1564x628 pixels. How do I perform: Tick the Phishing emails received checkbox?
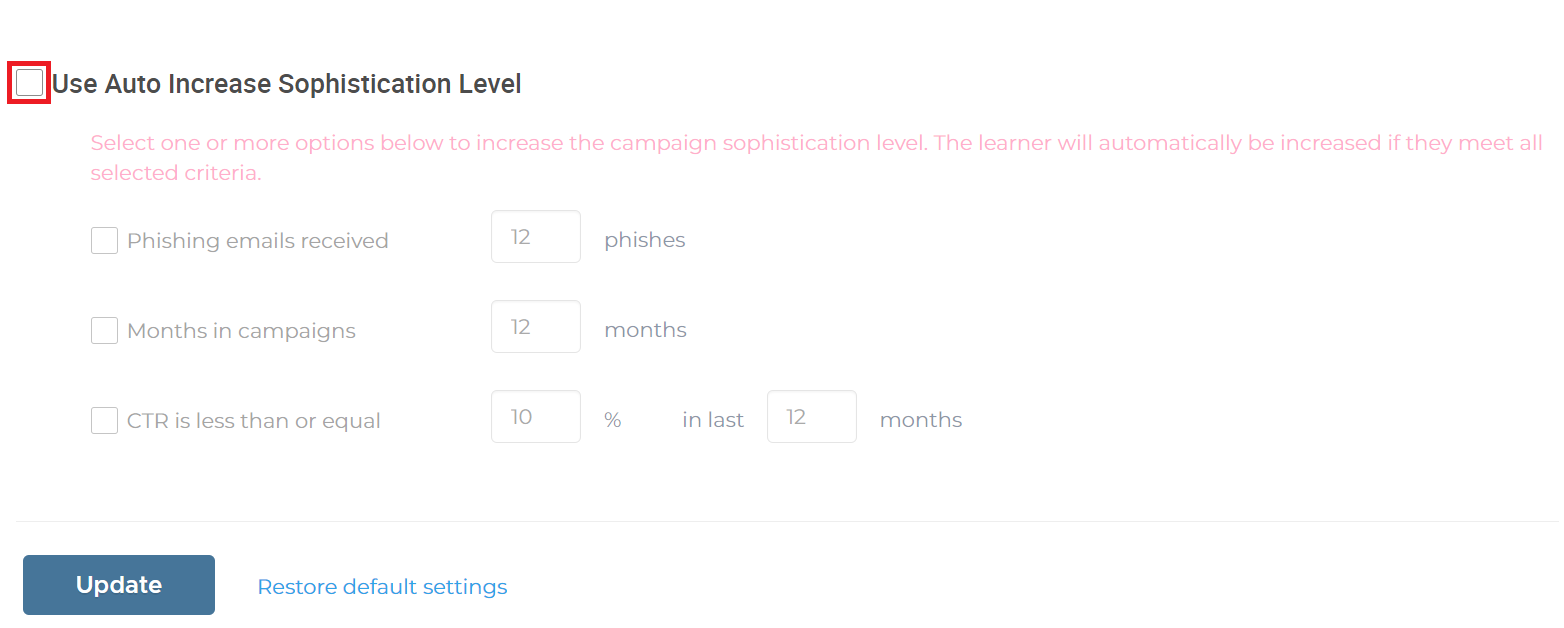pos(104,240)
